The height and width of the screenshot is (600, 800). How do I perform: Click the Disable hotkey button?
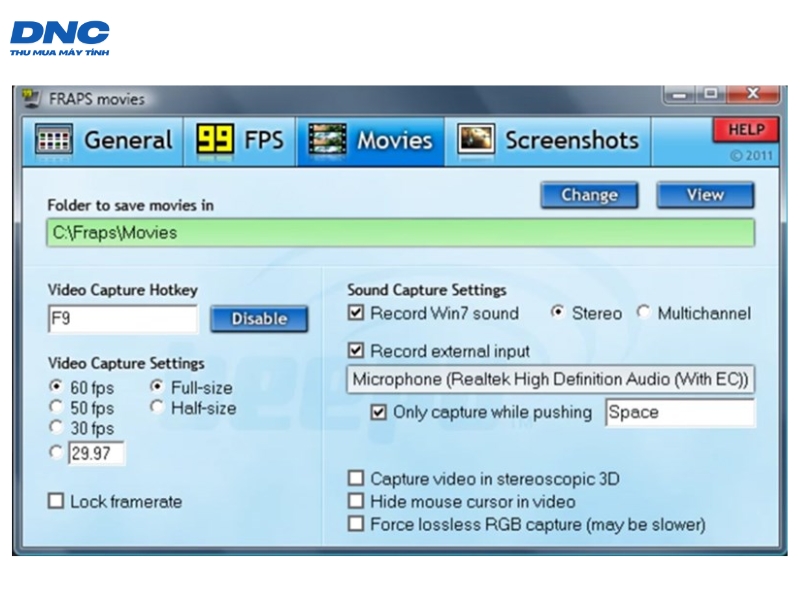point(259,319)
